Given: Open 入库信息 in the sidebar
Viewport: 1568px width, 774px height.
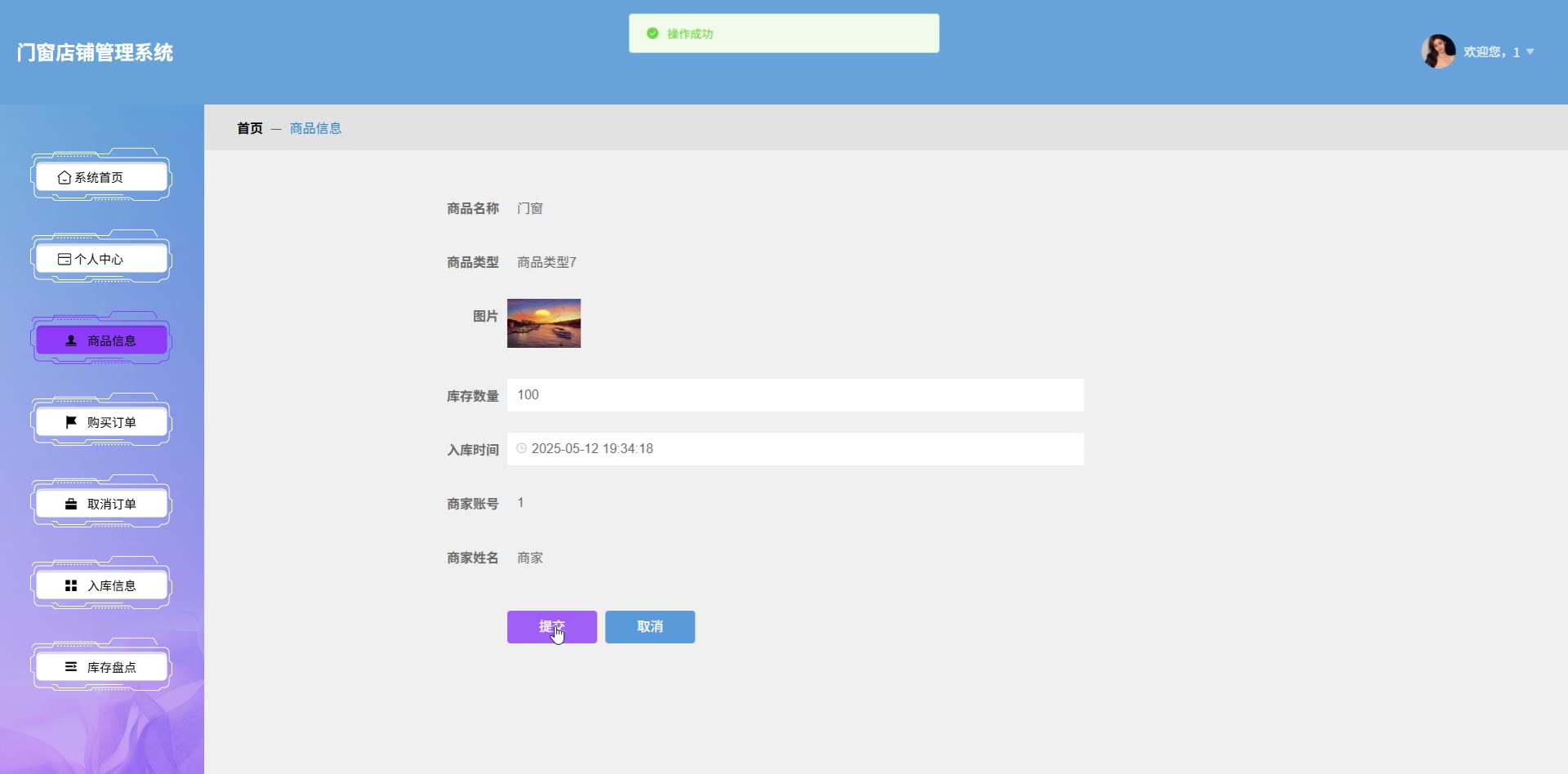Looking at the screenshot, I should [x=101, y=585].
